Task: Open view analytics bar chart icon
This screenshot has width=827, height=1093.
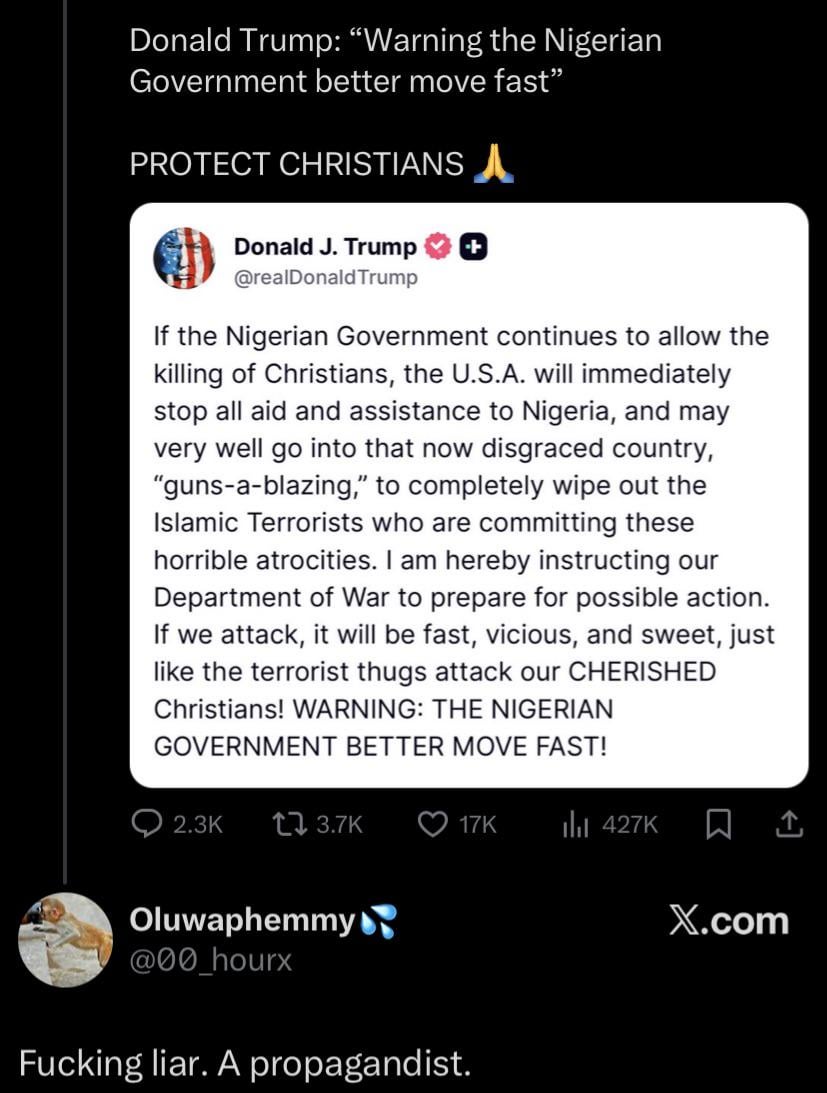Action: coord(574,823)
